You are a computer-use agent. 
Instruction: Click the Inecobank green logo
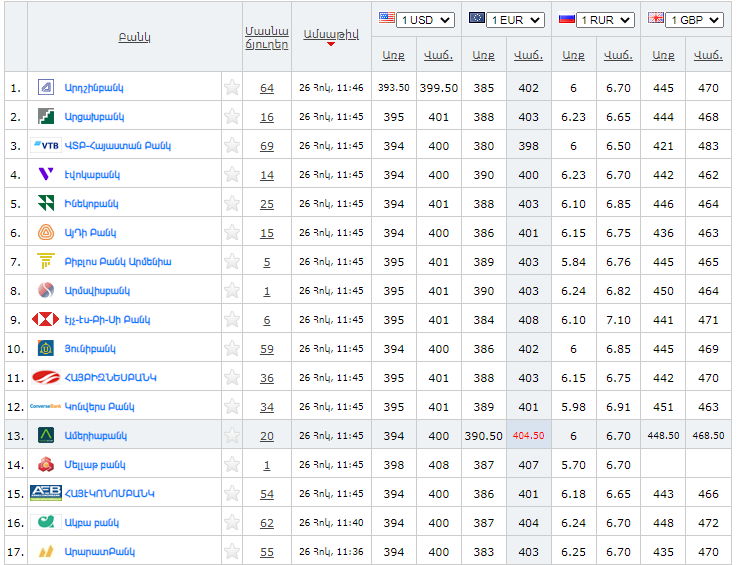click(46, 204)
